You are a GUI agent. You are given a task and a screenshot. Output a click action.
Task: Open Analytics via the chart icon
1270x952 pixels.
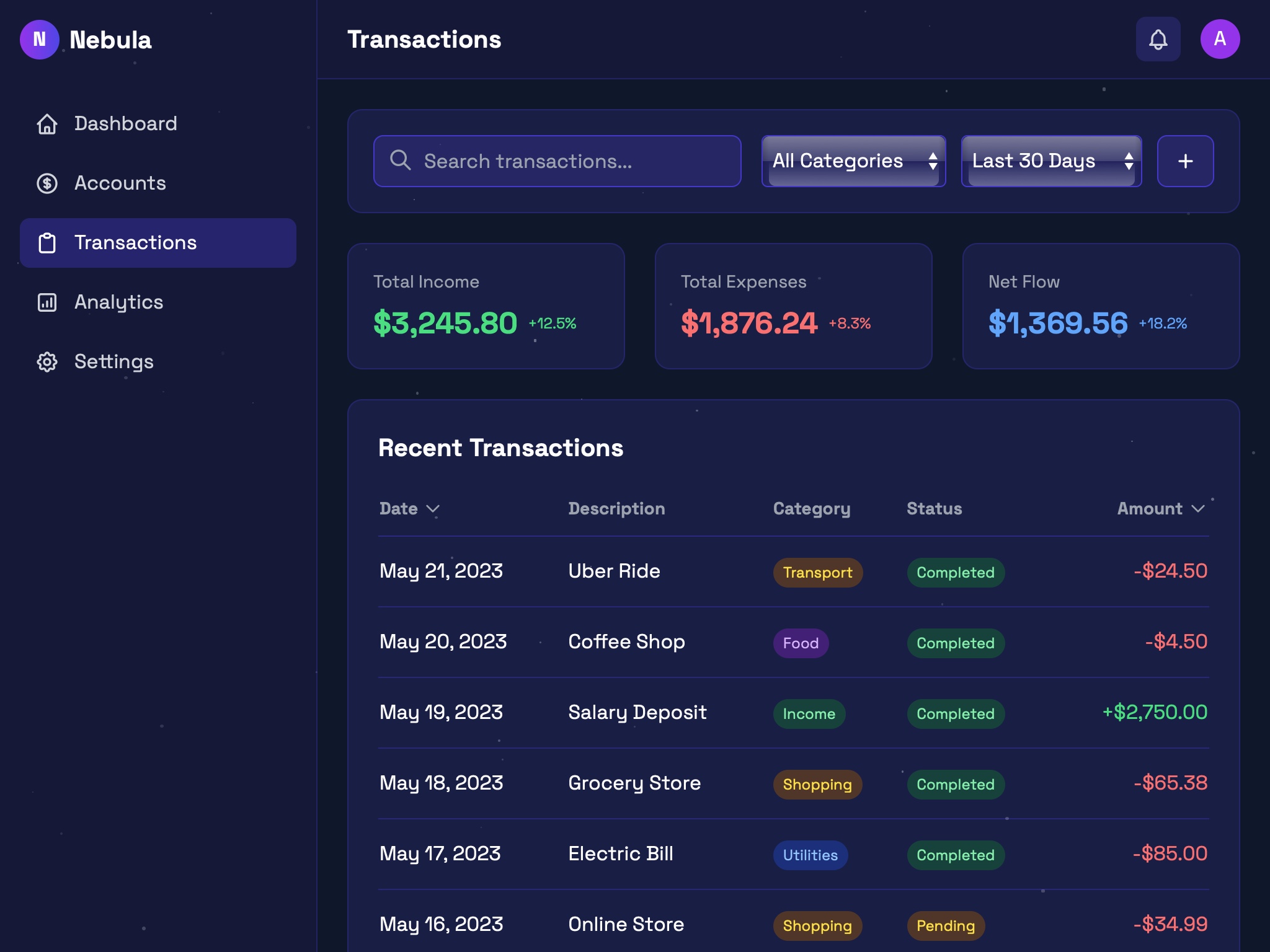[x=47, y=302]
